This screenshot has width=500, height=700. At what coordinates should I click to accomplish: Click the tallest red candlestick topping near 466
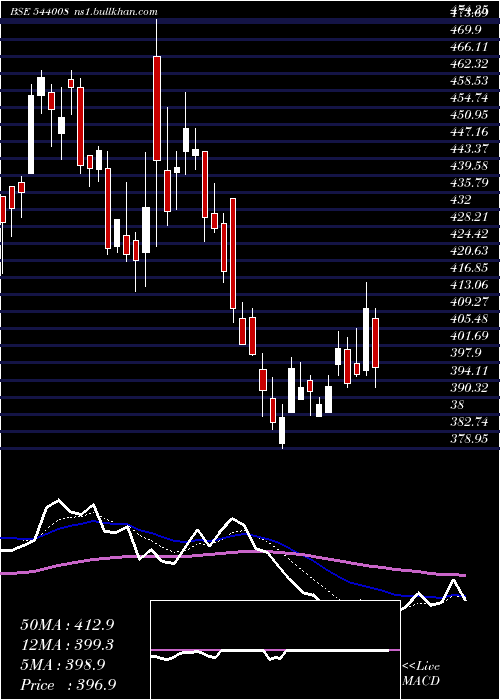[157, 108]
